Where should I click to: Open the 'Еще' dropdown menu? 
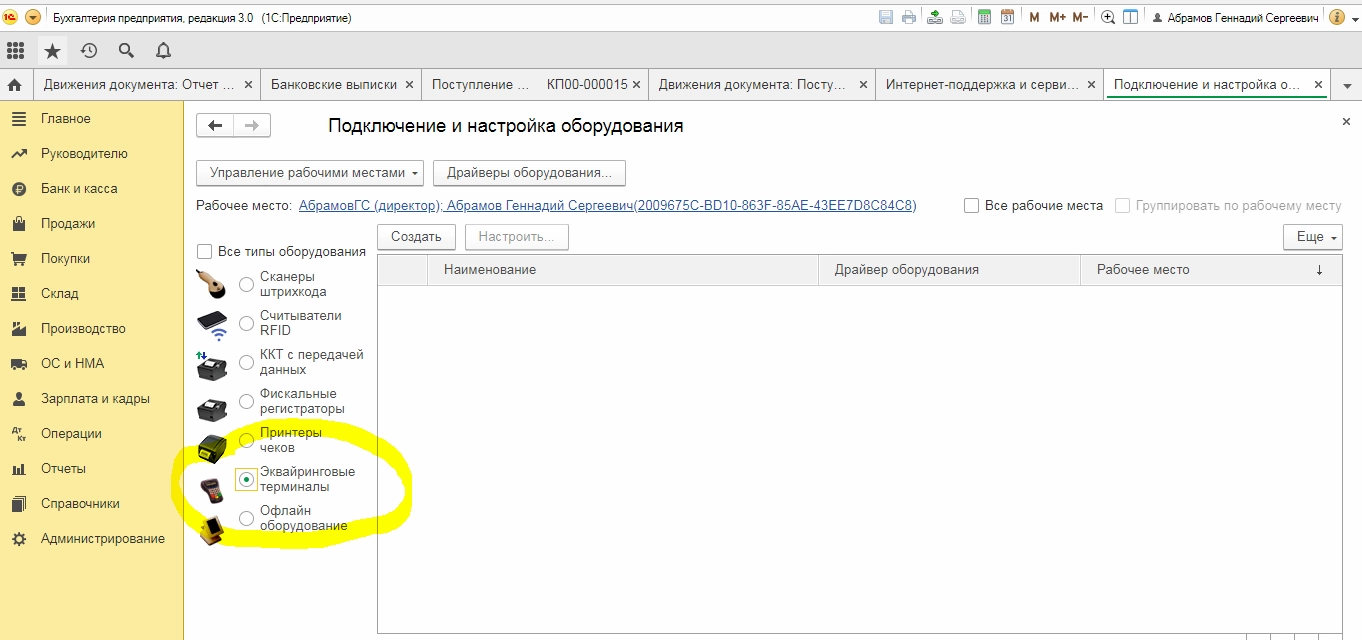click(1312, 237)
